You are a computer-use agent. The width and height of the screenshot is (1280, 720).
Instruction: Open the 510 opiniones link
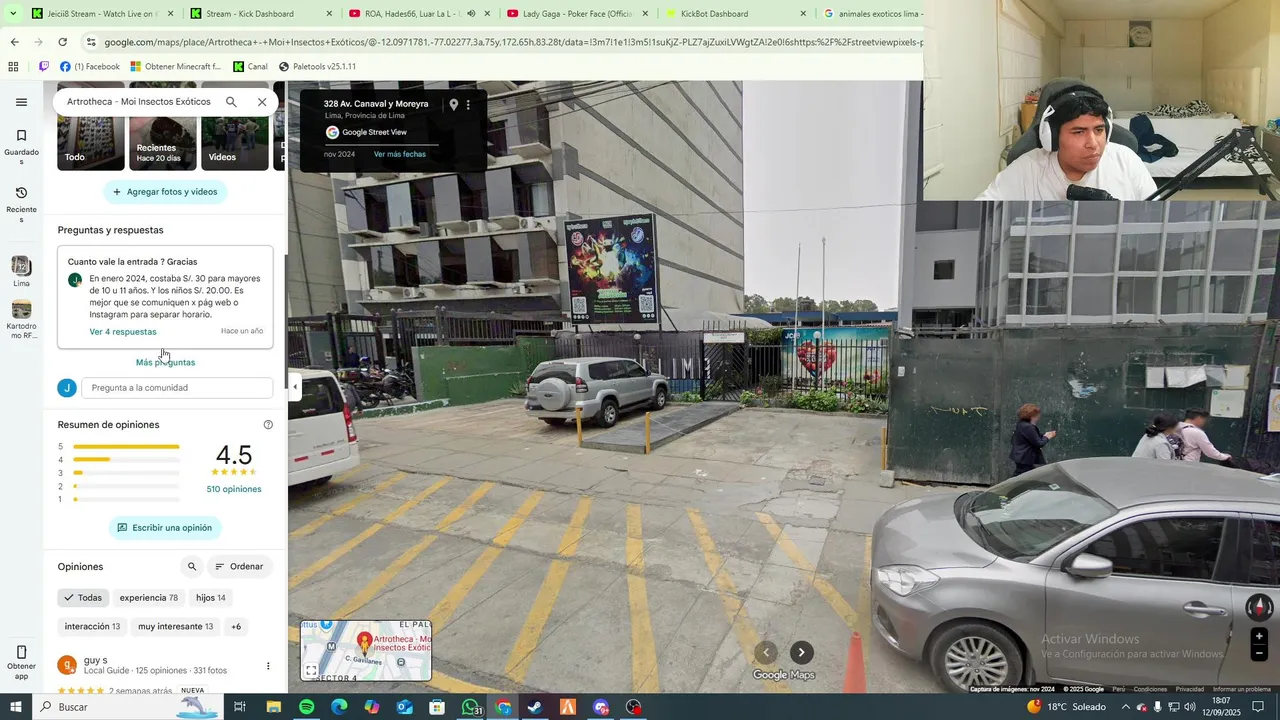pyautogui.click(x=234, y=489)
